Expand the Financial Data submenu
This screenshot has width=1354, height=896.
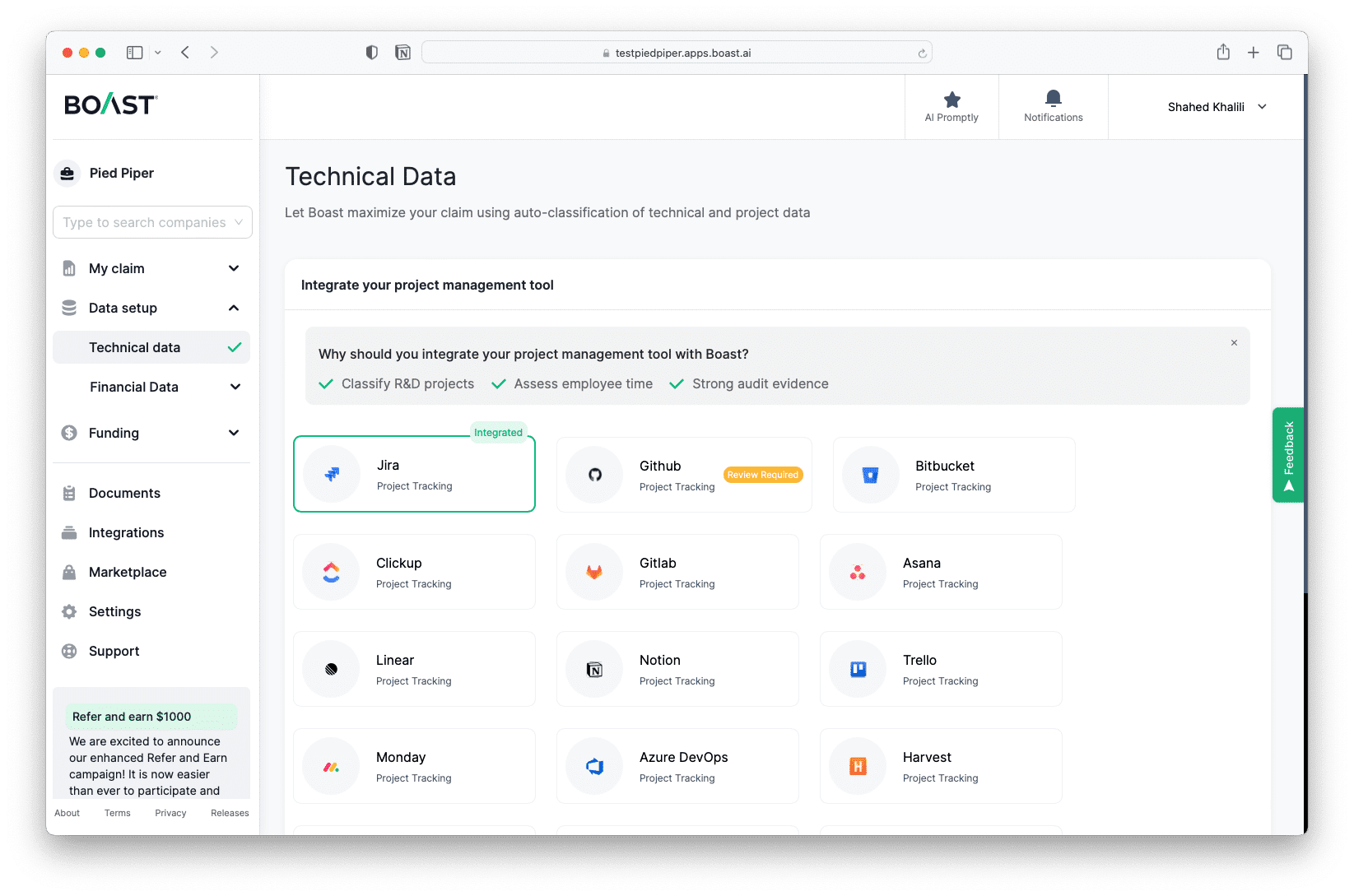pyautogui.click(x=235, y=387)
